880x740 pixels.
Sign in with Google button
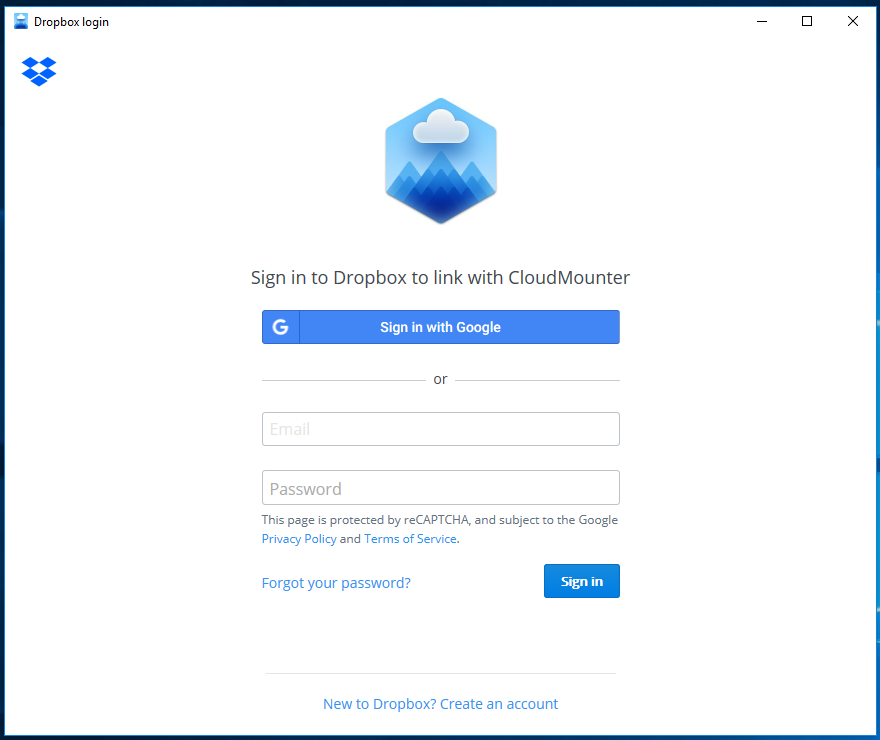coord(441,327)
